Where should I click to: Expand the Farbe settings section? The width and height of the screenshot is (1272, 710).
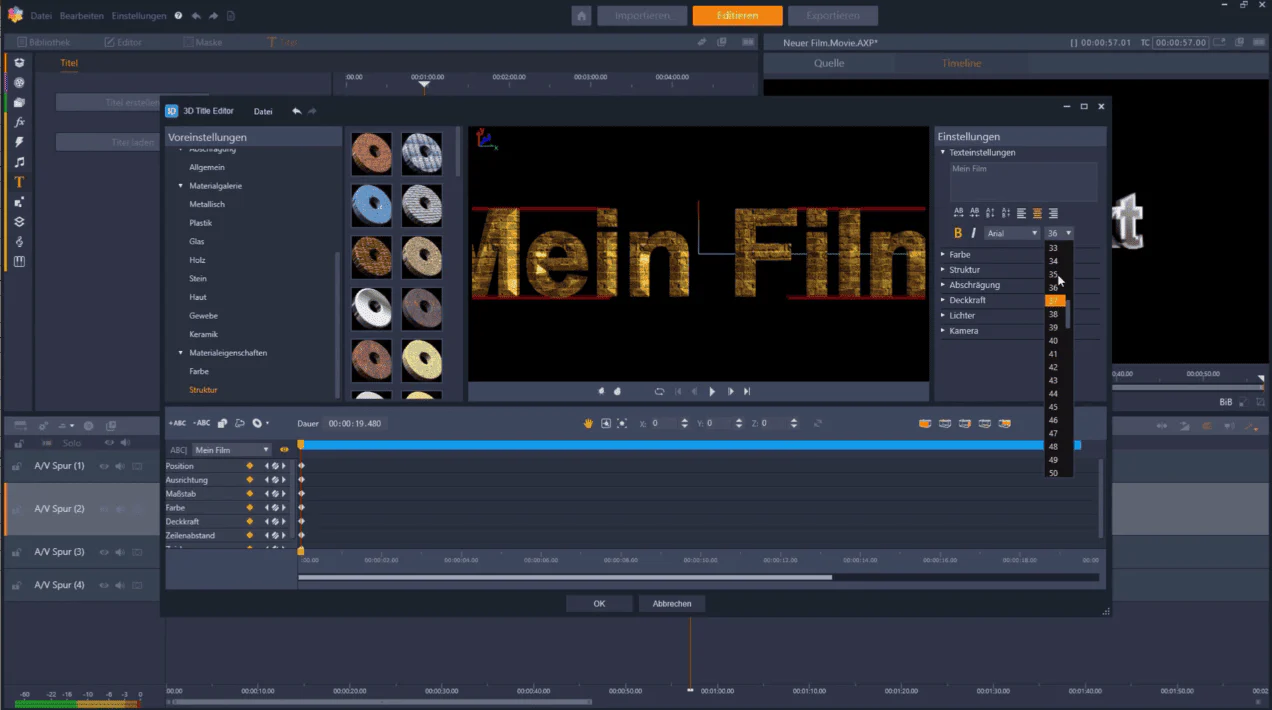[960, 255]
